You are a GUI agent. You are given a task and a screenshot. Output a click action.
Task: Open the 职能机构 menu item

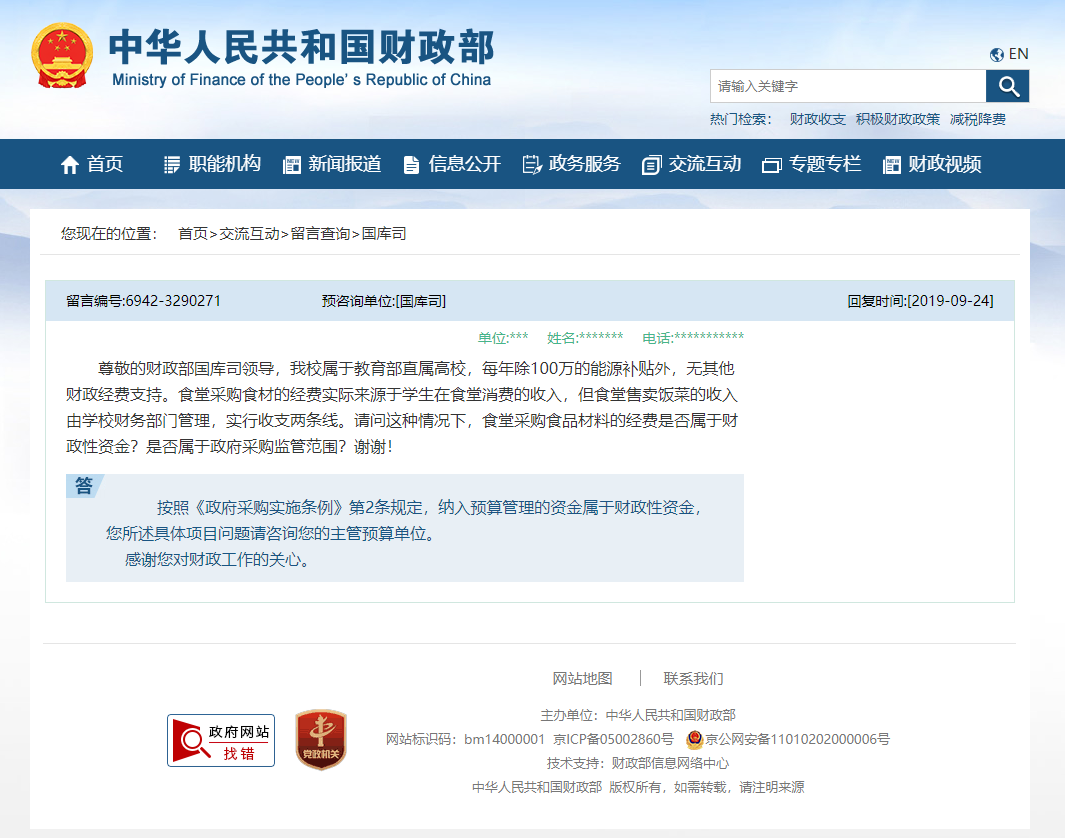(x=225, y=164)
